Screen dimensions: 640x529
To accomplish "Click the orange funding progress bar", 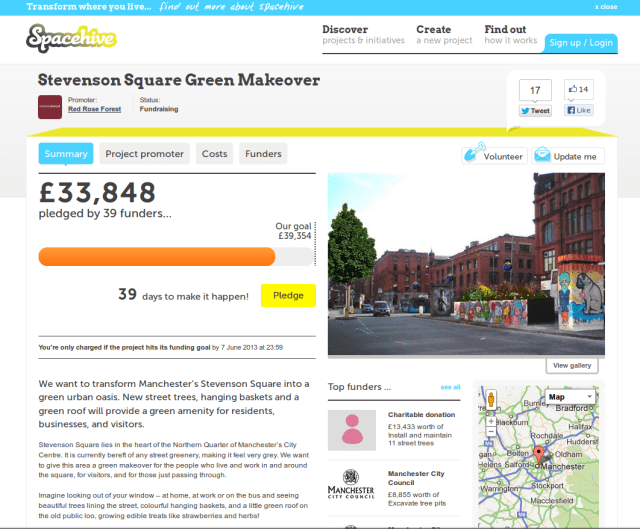I will point(157,257).
